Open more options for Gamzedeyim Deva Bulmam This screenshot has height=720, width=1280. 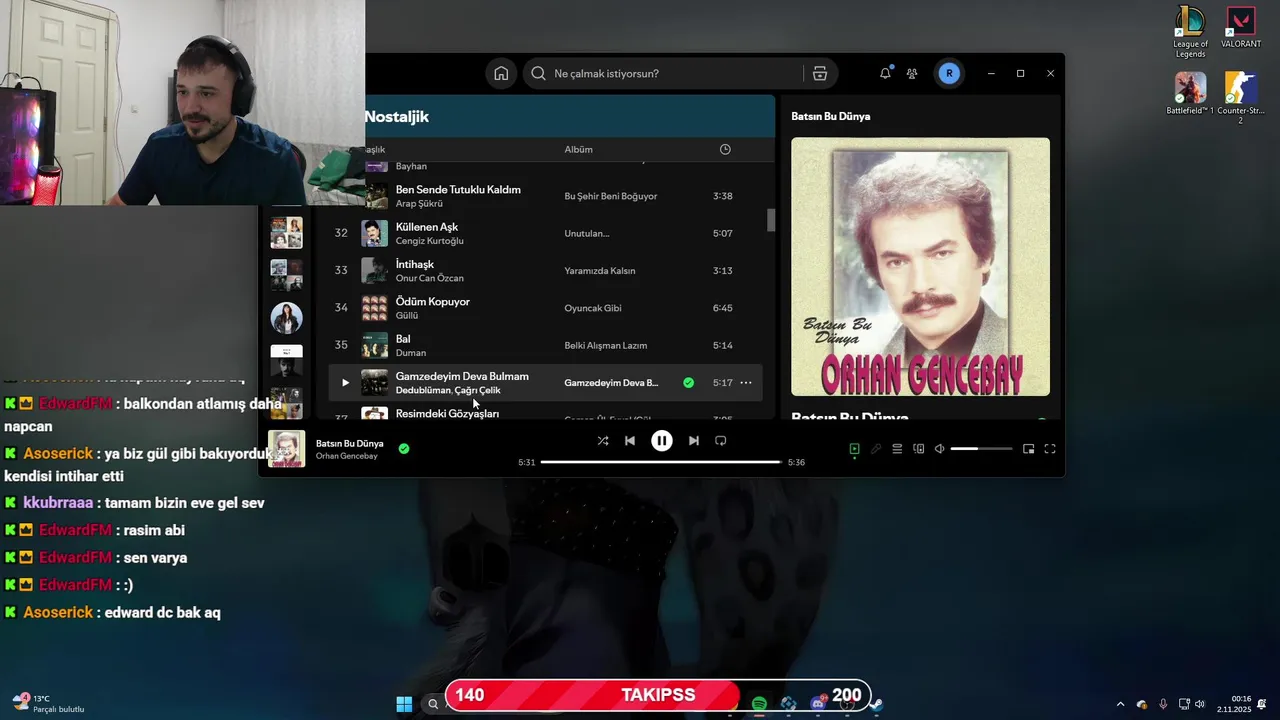coord(746,383)
